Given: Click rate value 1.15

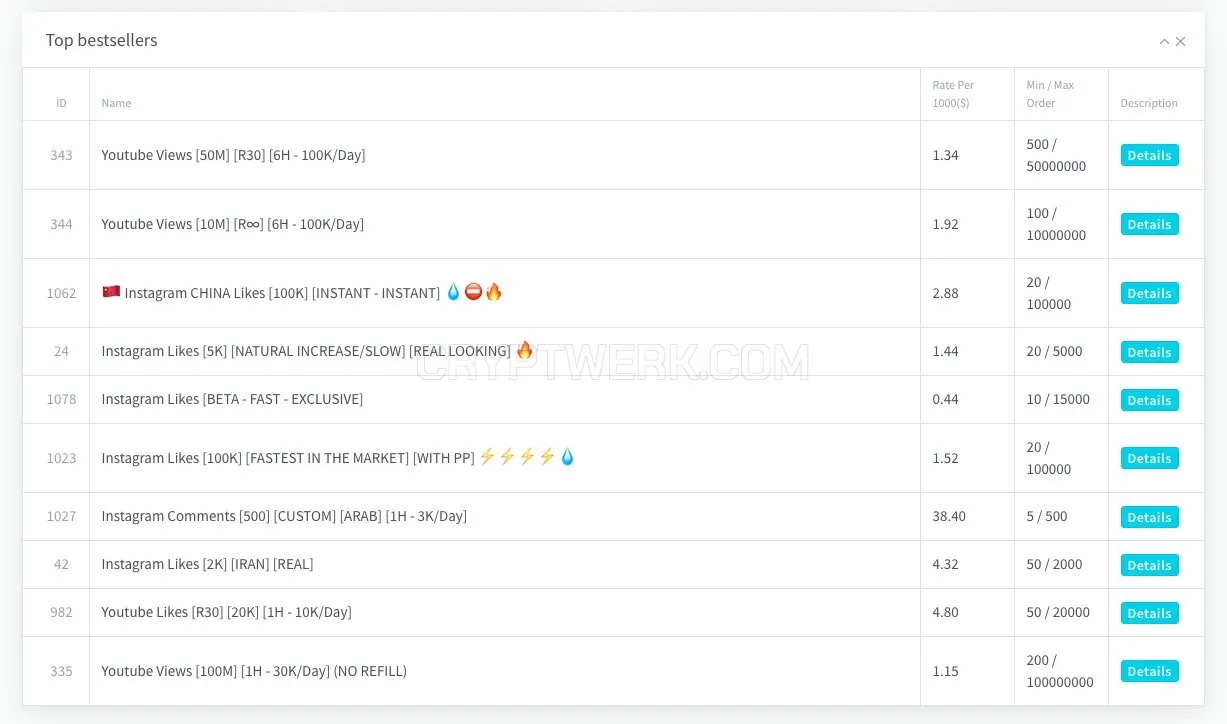Looking at the screenshot, I should coord(945,671).
